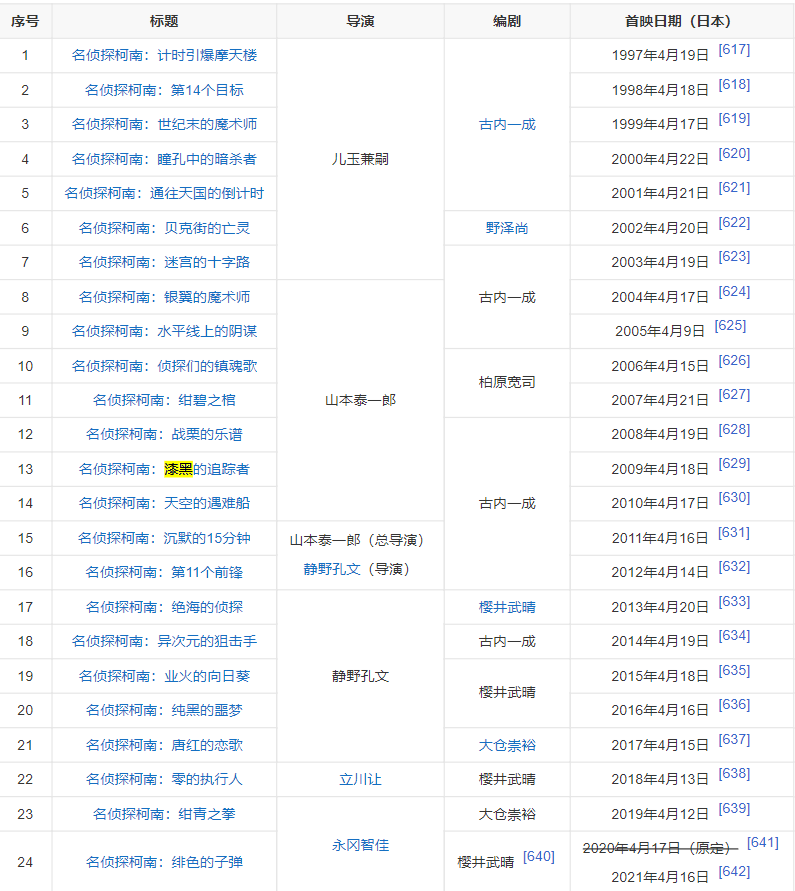795x891 pixels.
Task: Open link 名侦探柯南：银翼的魔术师
Action: [164, 297]
